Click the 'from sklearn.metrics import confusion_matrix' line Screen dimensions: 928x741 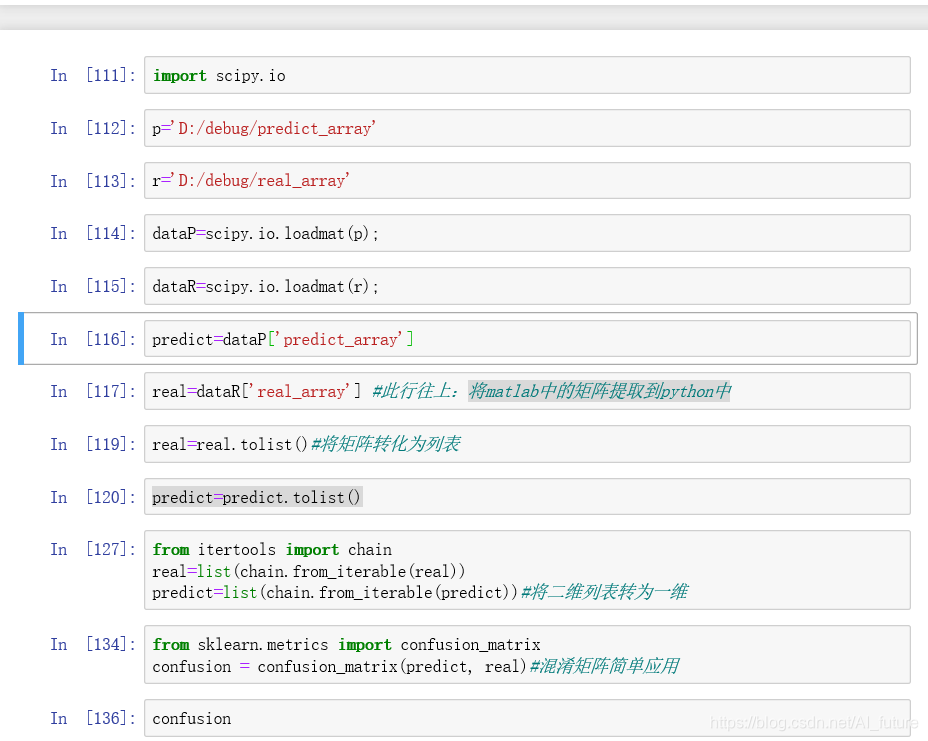346,645
